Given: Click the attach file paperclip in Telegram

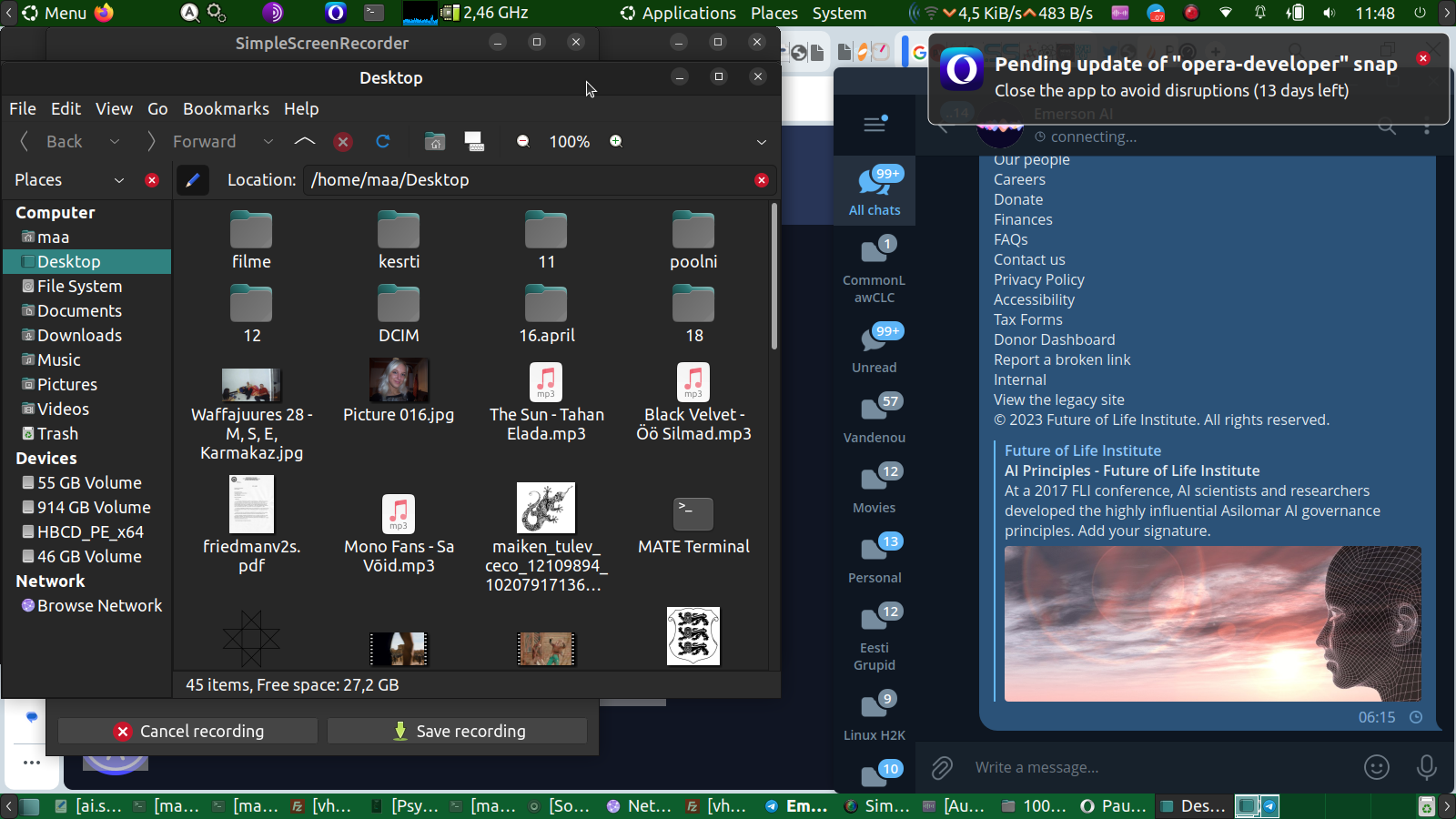Looking at the screenshot, I should (x=942, y=768).
